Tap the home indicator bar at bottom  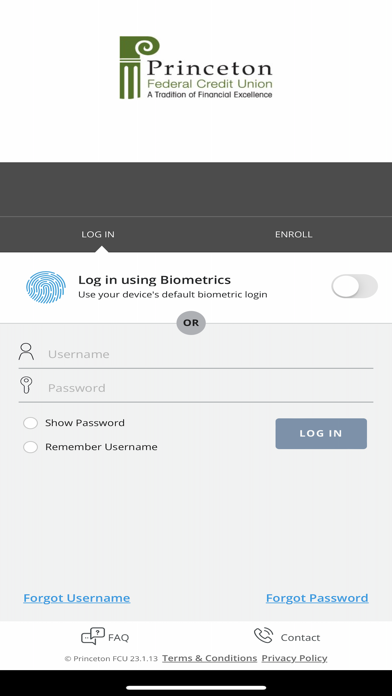[196, 688]
